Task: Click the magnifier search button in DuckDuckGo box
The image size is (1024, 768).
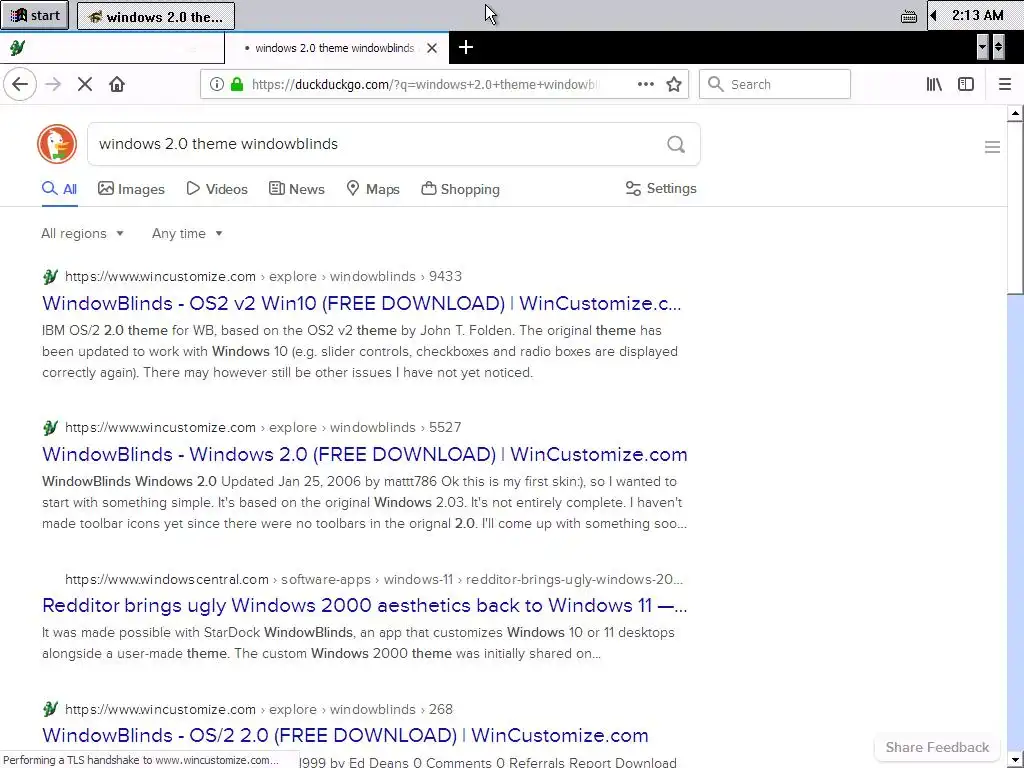Action: pos(676,144)
